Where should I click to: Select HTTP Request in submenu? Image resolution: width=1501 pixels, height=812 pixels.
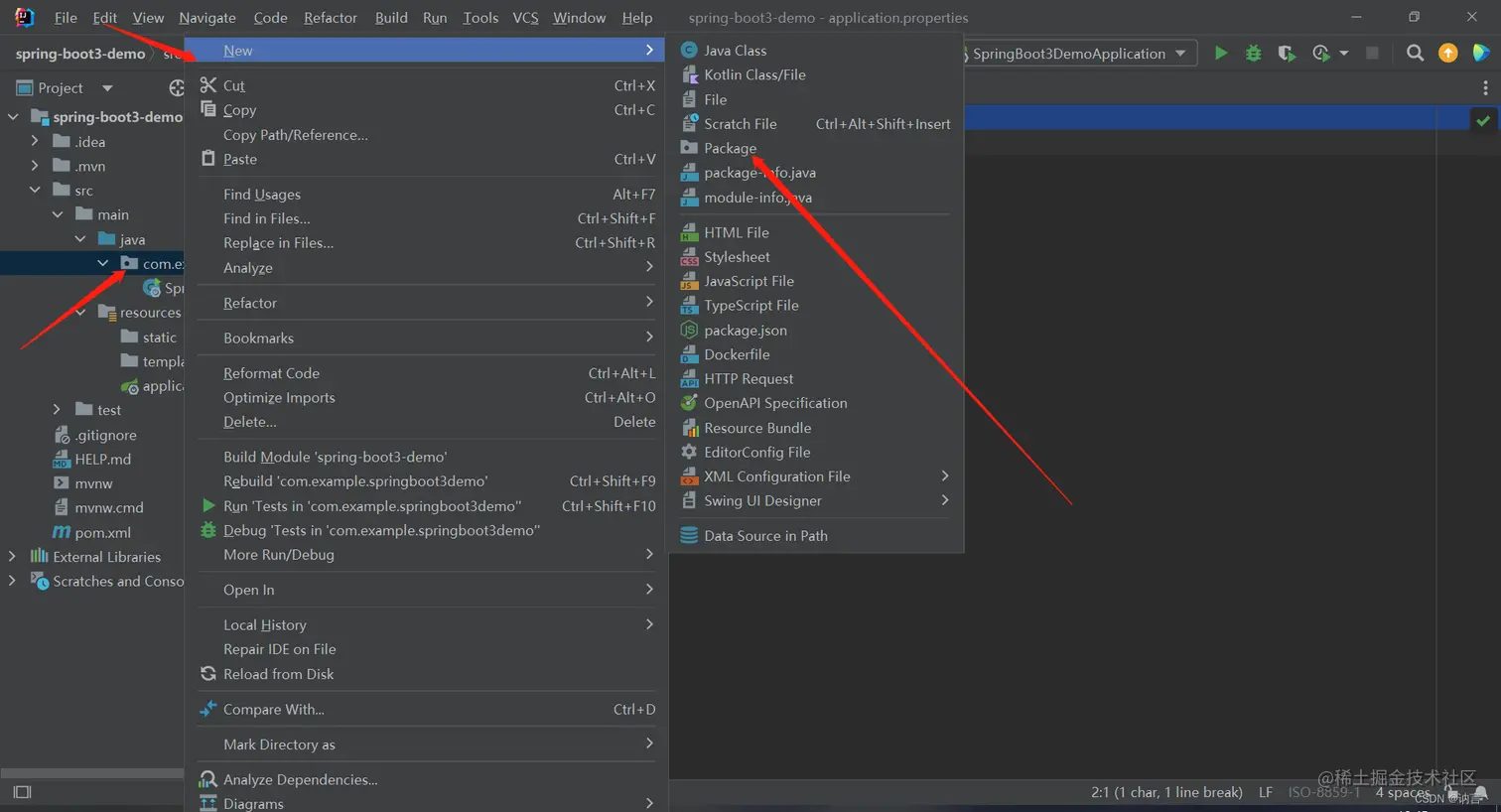click(x=749, y=378)
